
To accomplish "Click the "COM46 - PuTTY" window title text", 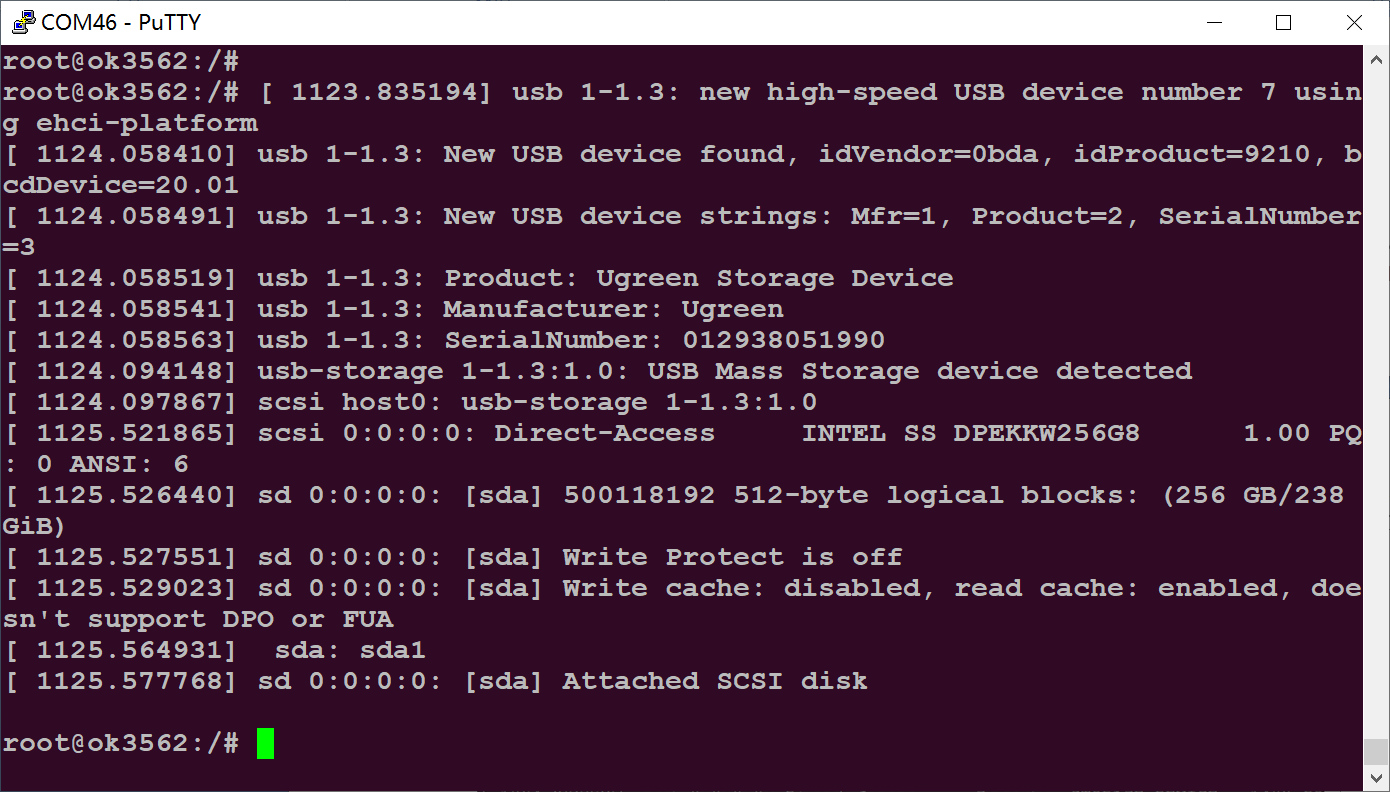I will pyautogui.click(x=118, y=22).
